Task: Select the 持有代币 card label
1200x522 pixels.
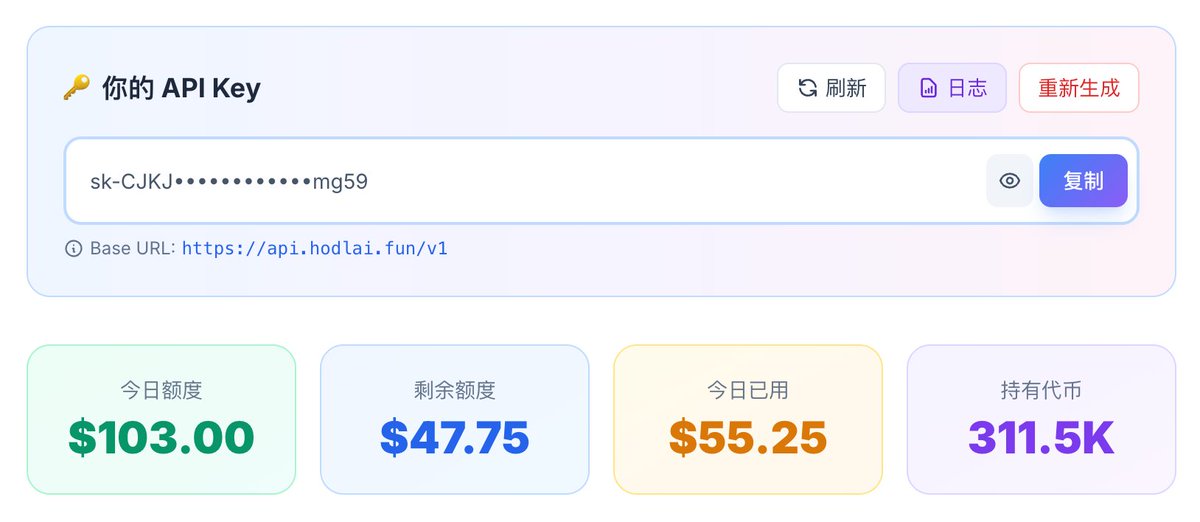Action: (1041, 390)
